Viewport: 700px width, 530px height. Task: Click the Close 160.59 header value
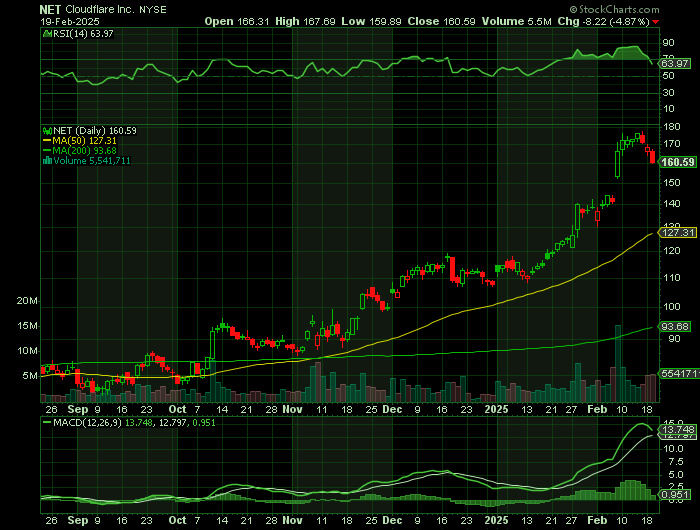click(441, 21)
